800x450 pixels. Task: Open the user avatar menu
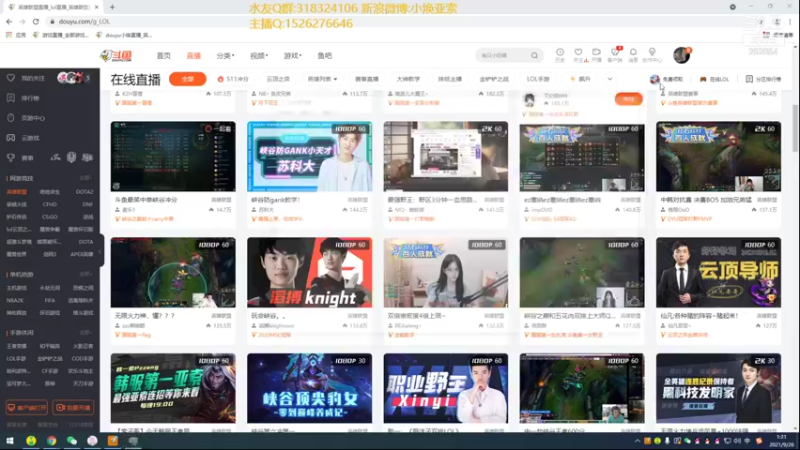(x=682, y=55)
